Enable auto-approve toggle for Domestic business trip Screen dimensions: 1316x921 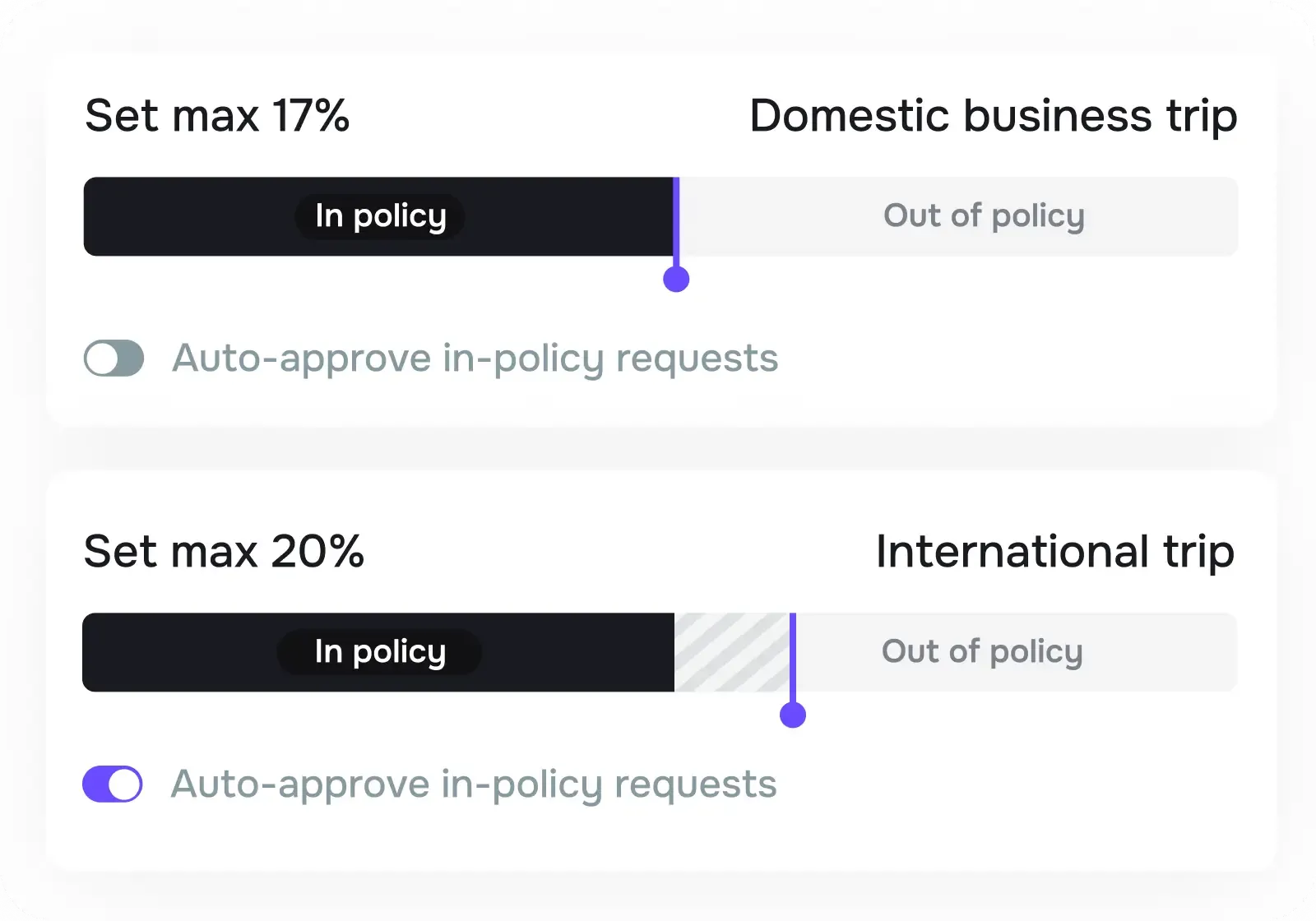(114, 359)
